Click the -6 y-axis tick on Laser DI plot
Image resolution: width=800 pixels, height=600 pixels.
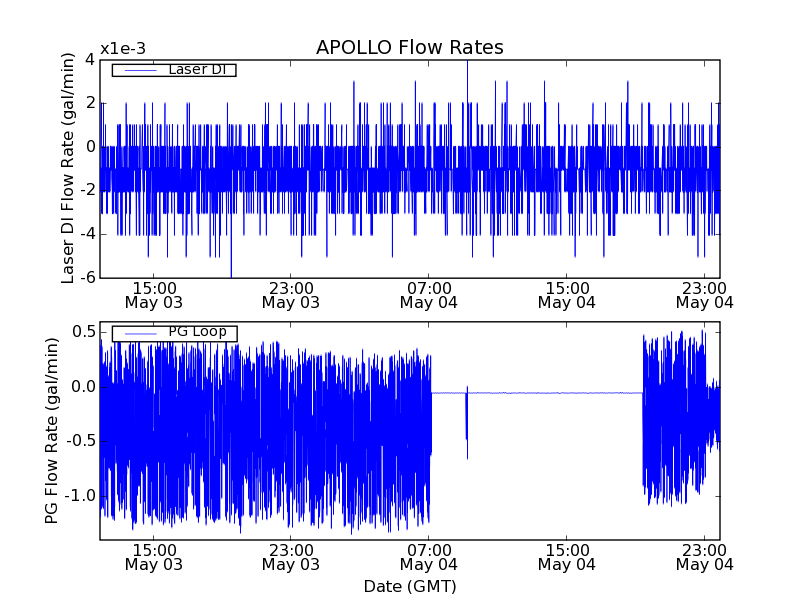click(88, 277)
